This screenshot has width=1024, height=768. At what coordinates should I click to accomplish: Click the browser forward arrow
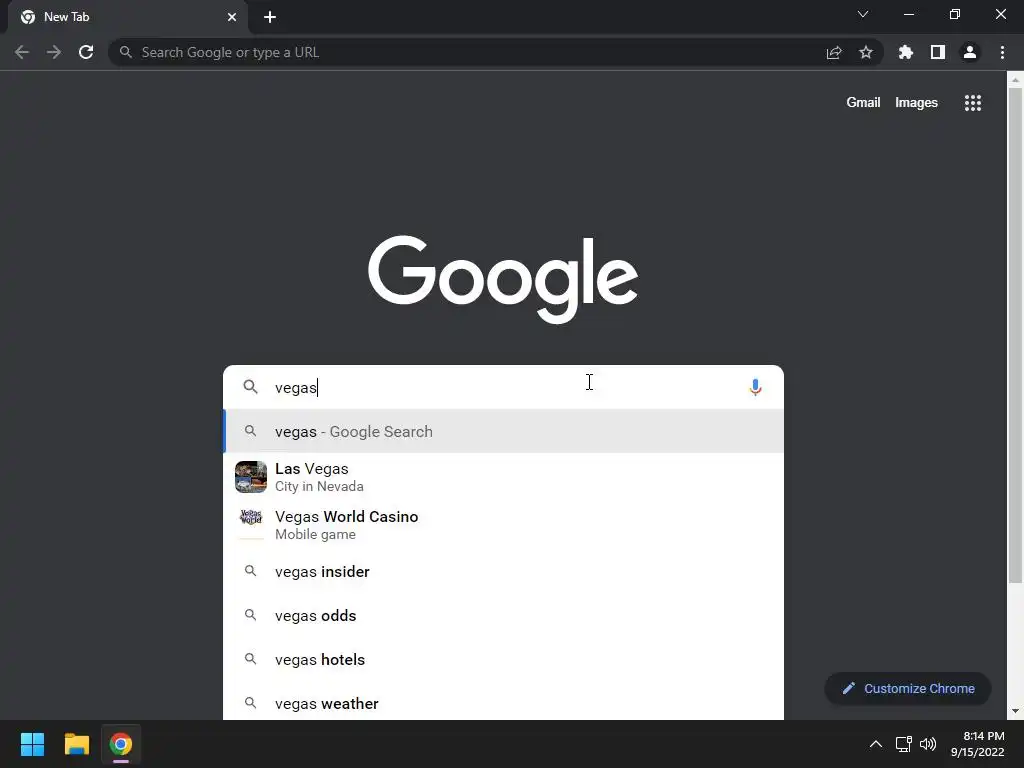pos(54,52)
